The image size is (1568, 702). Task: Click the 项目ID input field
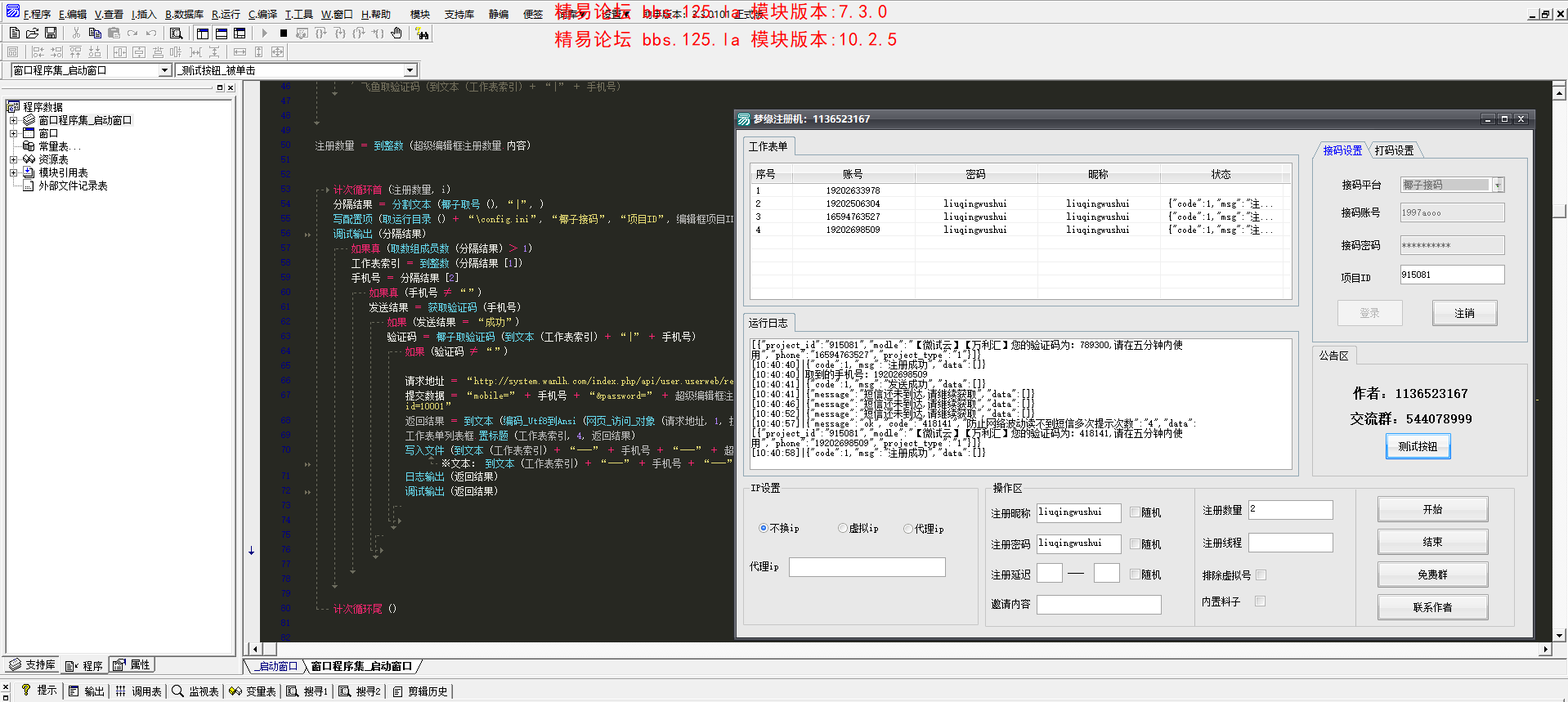1451,275
